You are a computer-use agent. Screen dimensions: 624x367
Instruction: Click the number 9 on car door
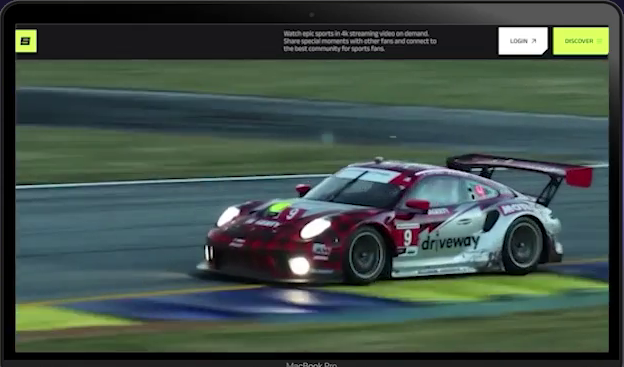408,238
